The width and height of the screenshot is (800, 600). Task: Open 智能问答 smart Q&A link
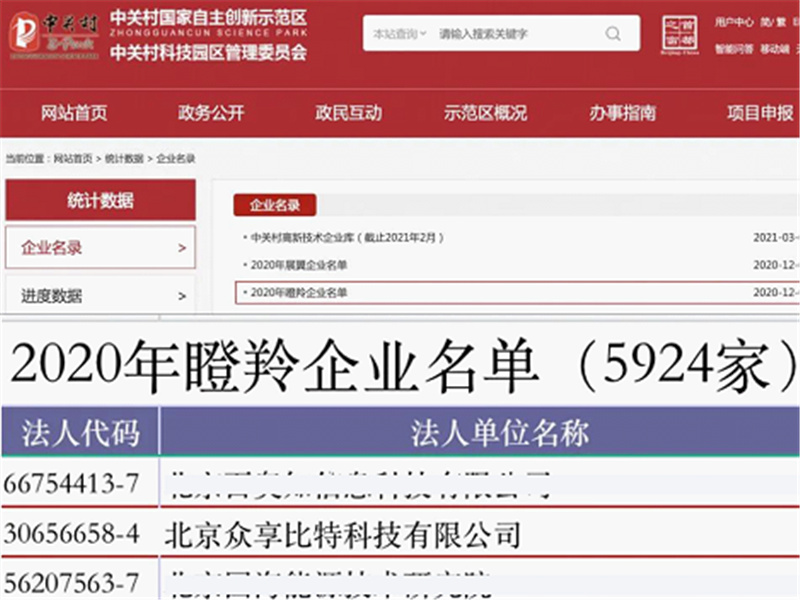pos(733,49)
